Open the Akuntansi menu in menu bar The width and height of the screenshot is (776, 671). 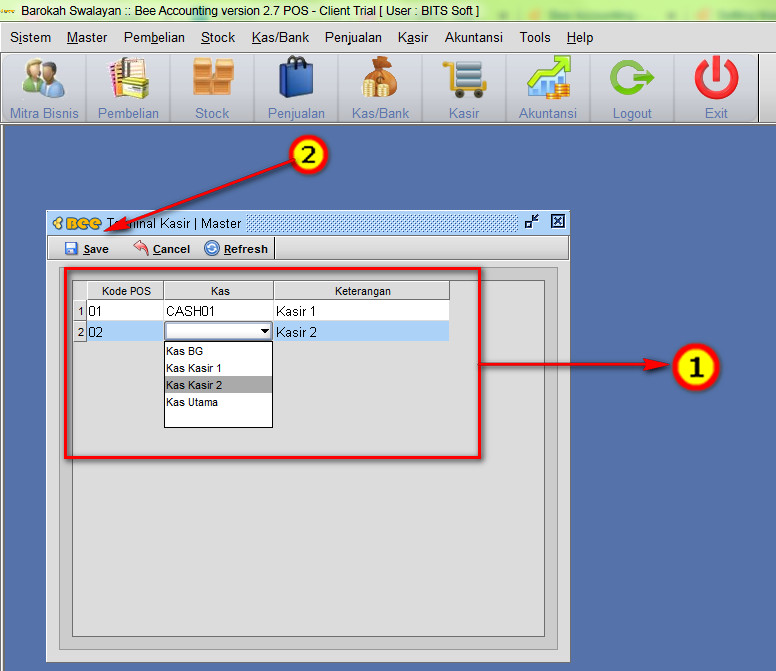474,38
